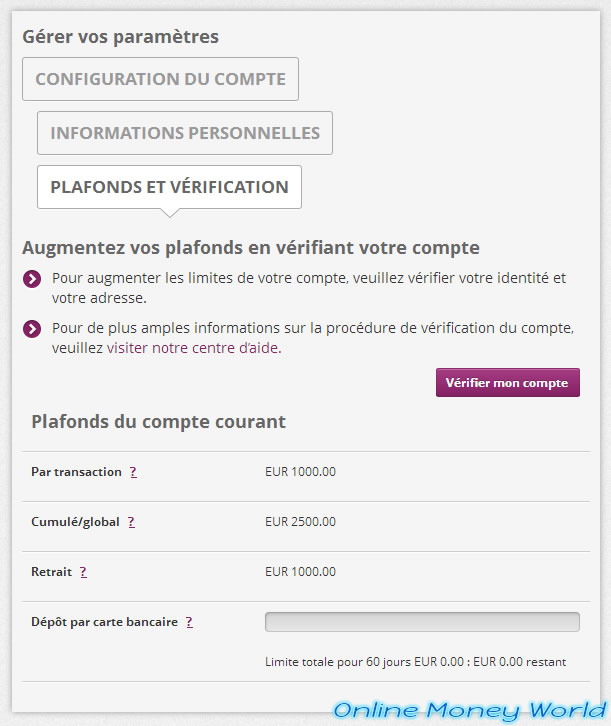Open the visiter notre centre d'aide link
This screenshot has height=726, width=611.
click(x=194, y=348)
